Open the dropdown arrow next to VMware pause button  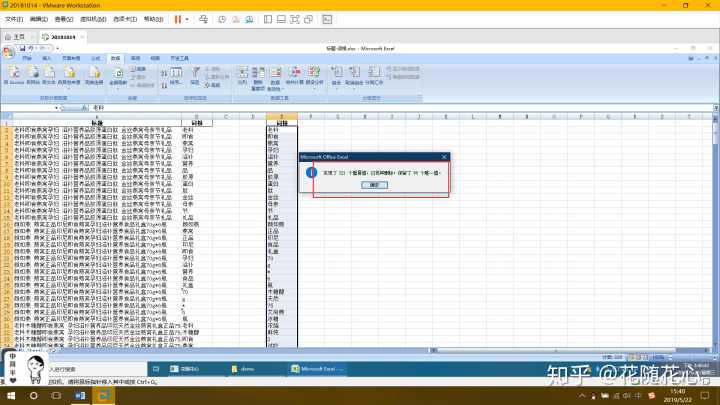coord(187,19)
